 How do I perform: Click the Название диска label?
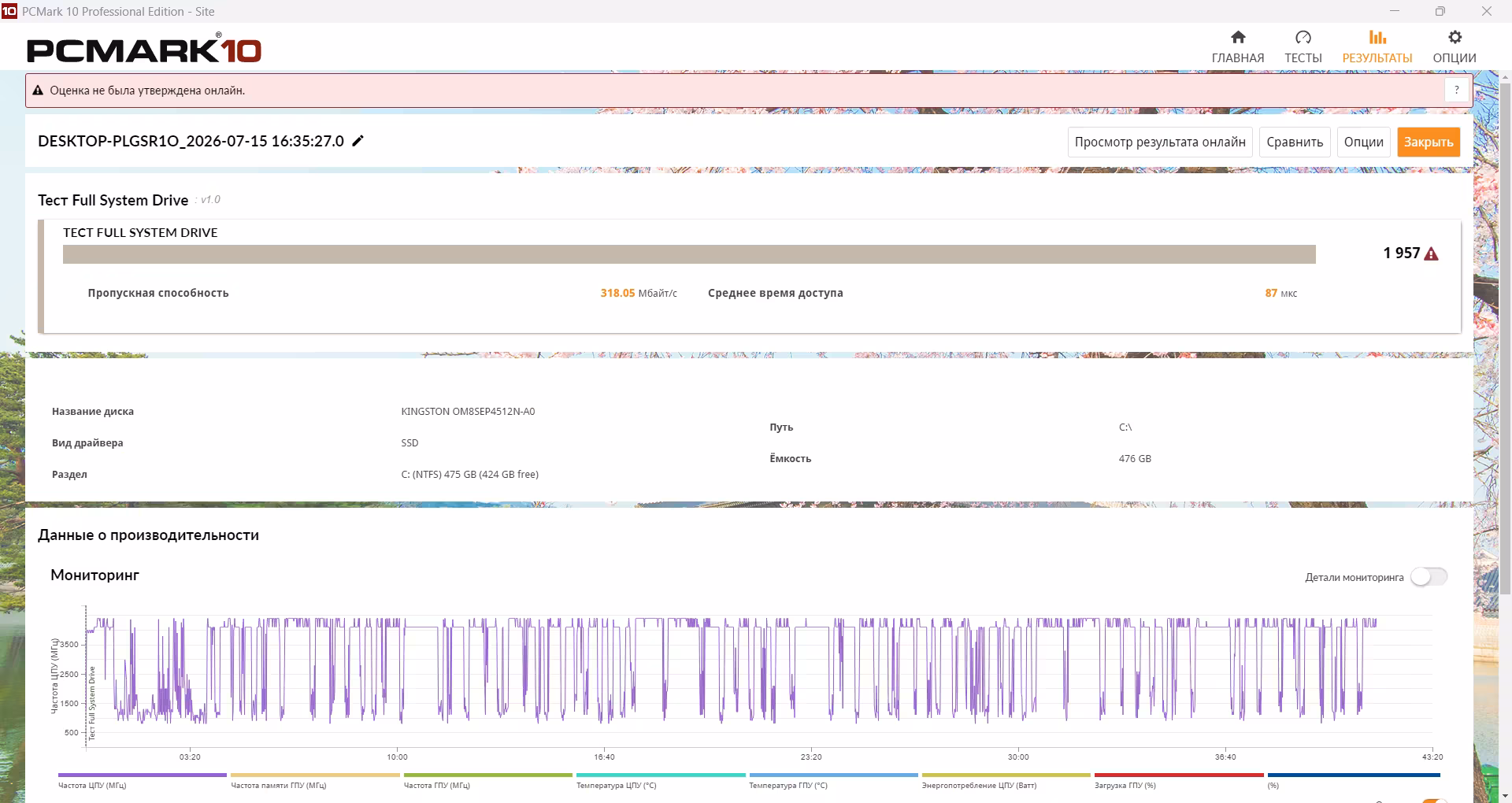[93, 412]
